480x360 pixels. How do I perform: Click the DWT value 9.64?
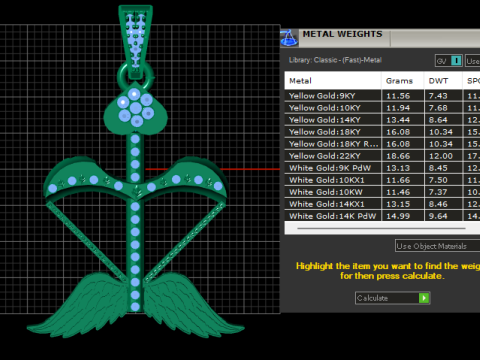[438, 216]
